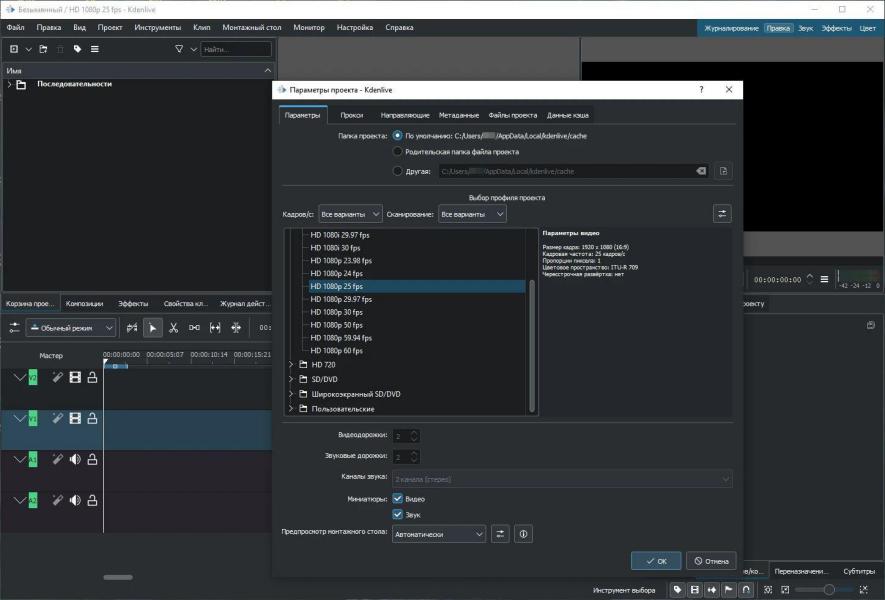Screen dimensions: 885x600
Task: Click the info icon beside Автоматически preview
Action: coord(523,534)
